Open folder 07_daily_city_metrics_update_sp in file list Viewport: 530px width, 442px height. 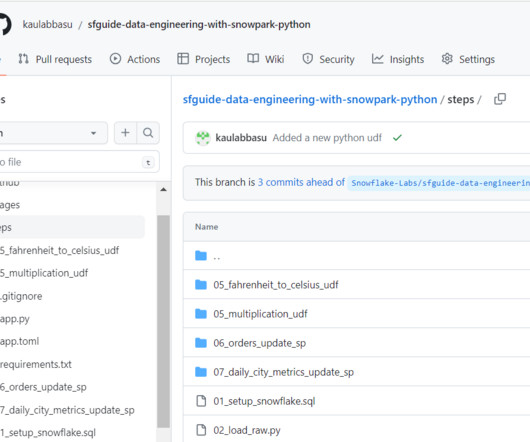(x=284, y=372)
